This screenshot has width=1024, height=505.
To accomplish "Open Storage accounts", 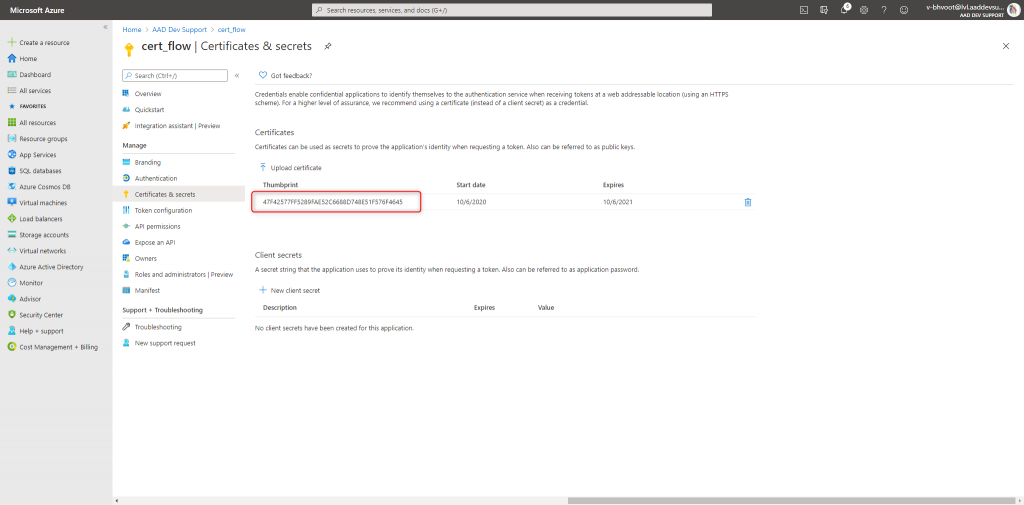I will pos(38,235).
